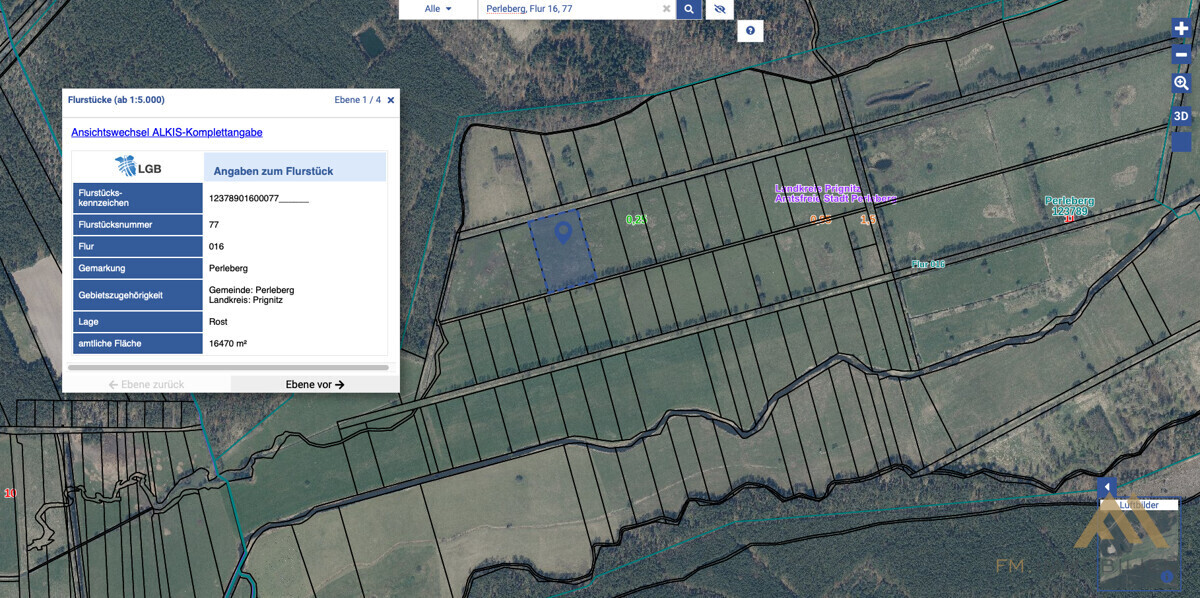
Task: Toggle search result visibility eye icon
Action: [x=719, y=9]
